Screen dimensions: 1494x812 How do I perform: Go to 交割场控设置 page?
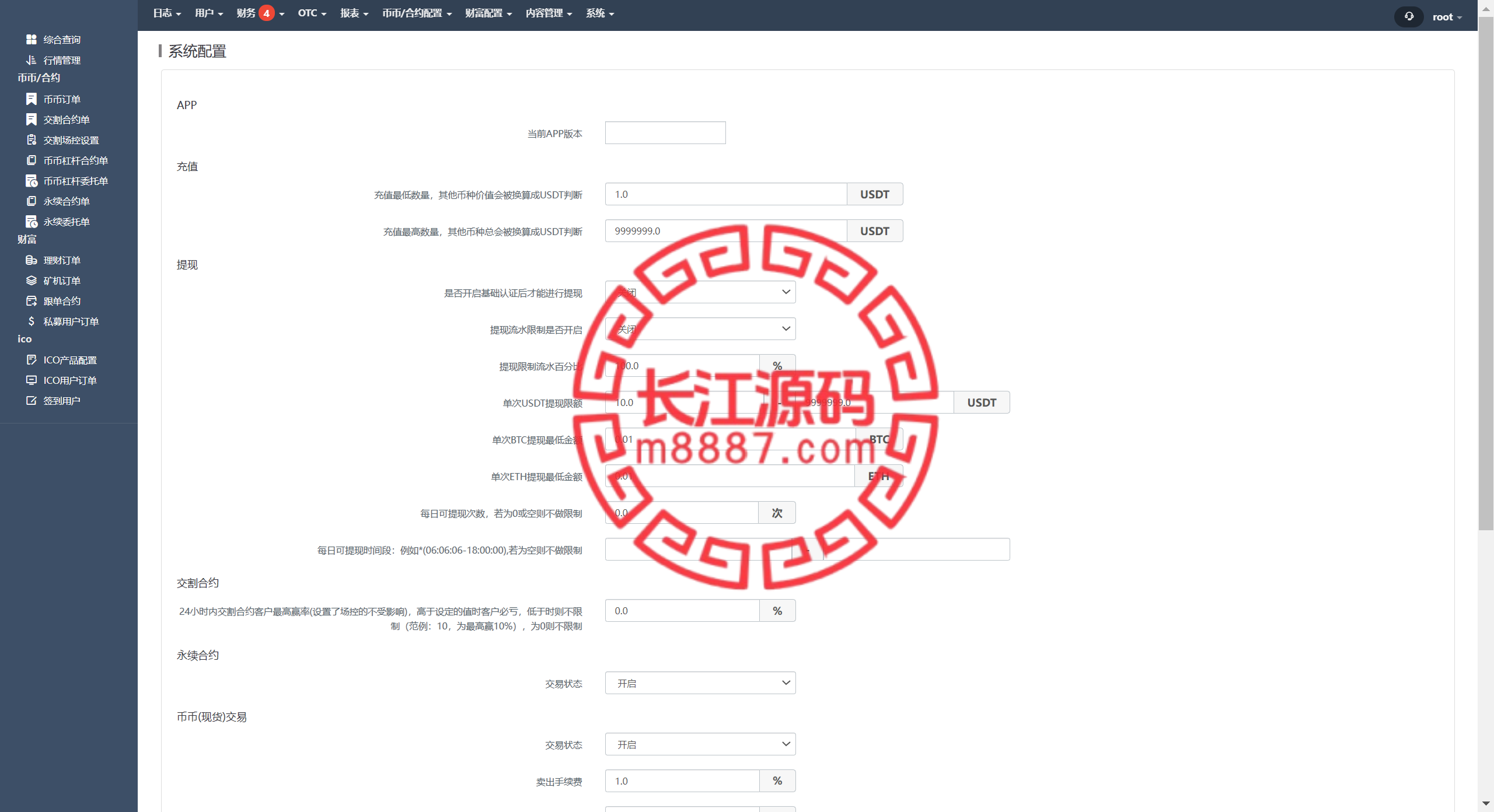[71, 140]
